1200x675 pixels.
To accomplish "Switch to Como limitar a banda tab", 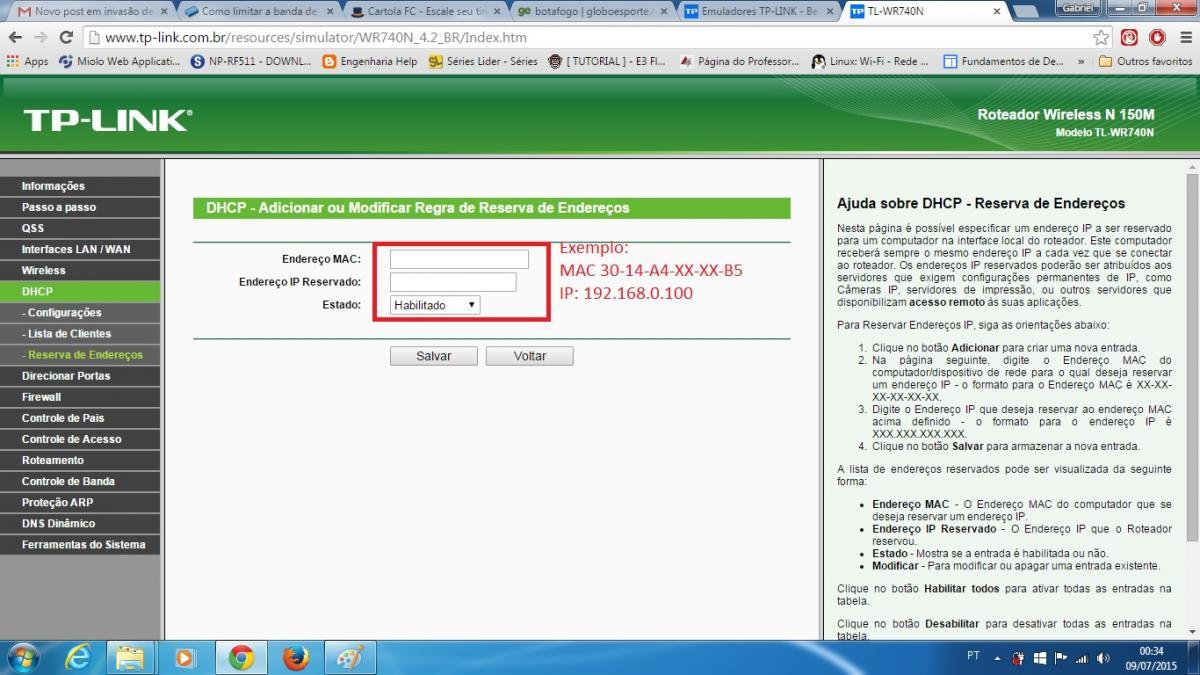I will [x=258, y=12].
